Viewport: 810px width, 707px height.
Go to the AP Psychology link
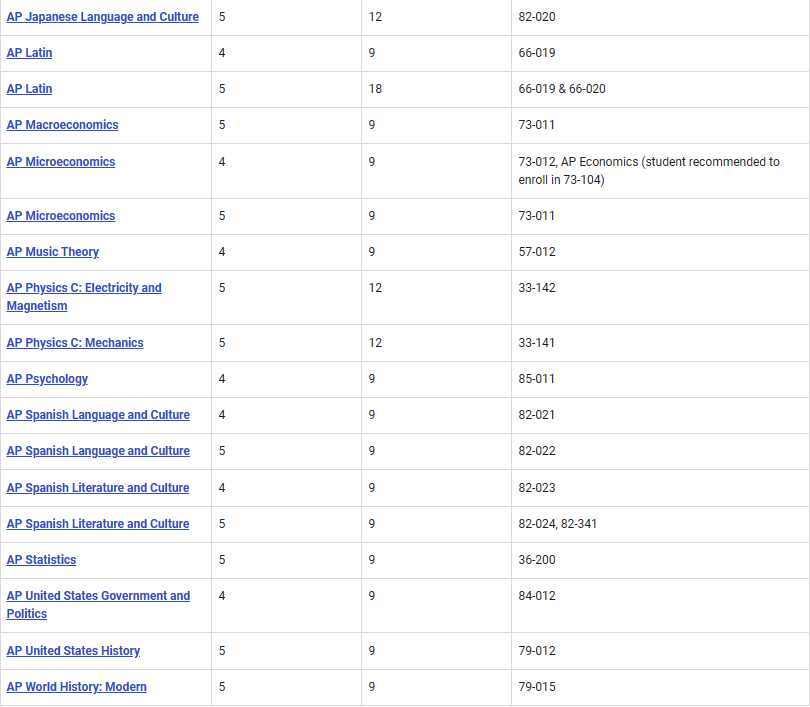click(x=47, y=379)
